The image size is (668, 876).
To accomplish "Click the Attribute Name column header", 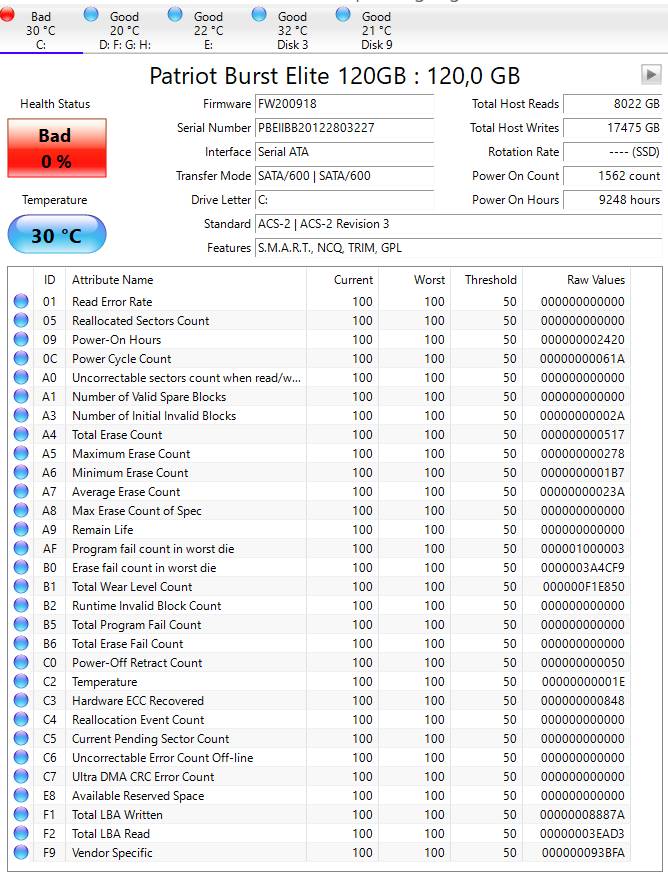I will click(x=186, y=280).
